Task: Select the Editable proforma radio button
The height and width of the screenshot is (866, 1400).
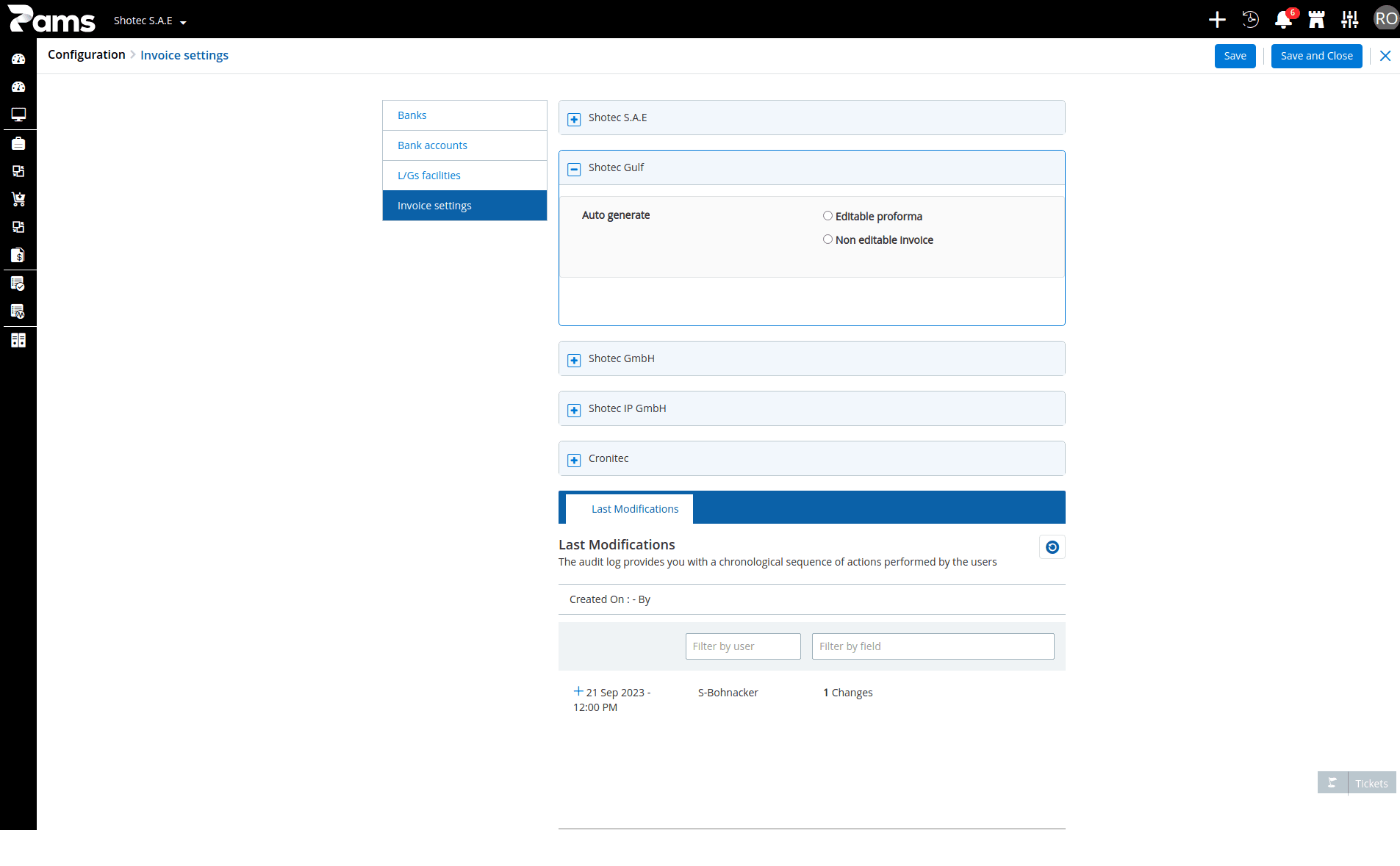Action: pos(828,216)
